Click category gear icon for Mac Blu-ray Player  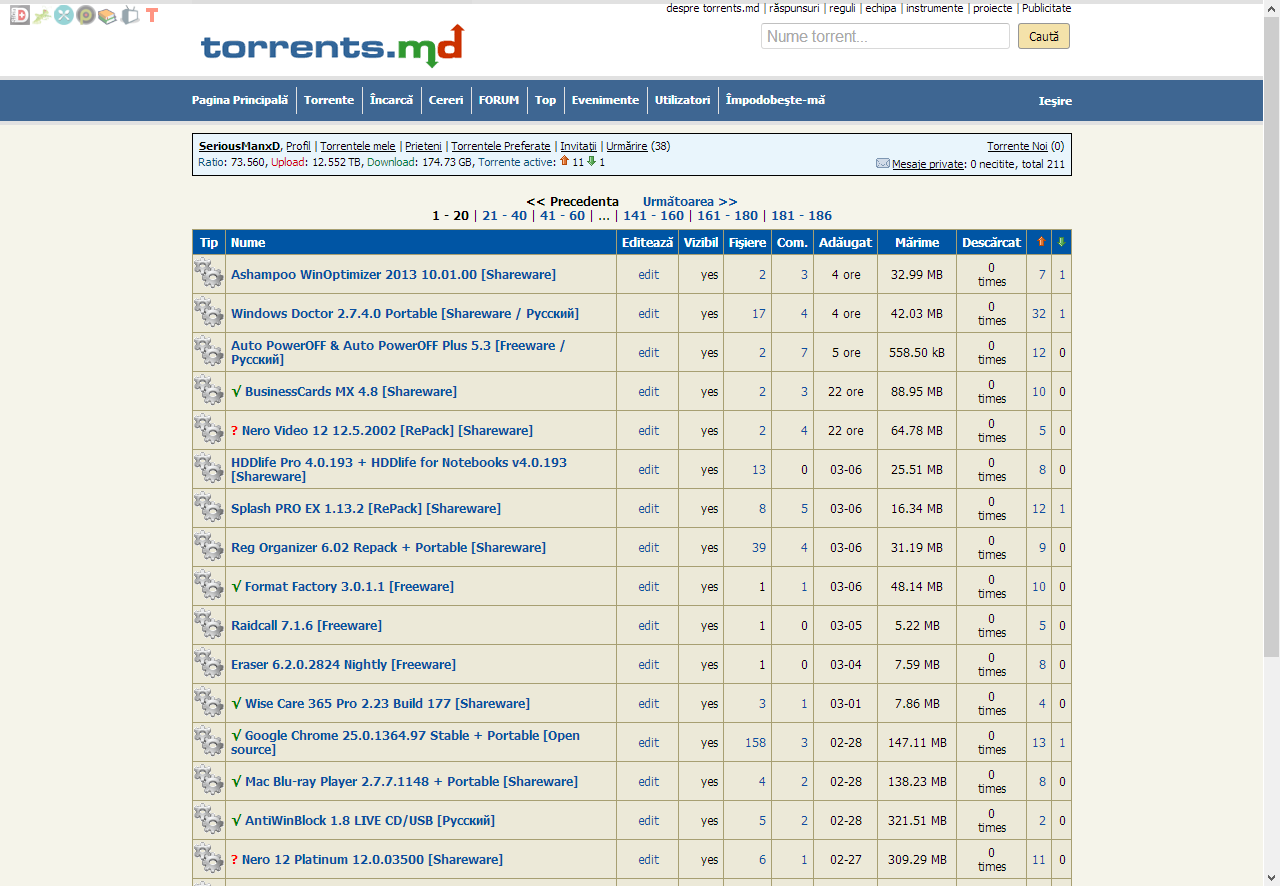pos(209,780)
